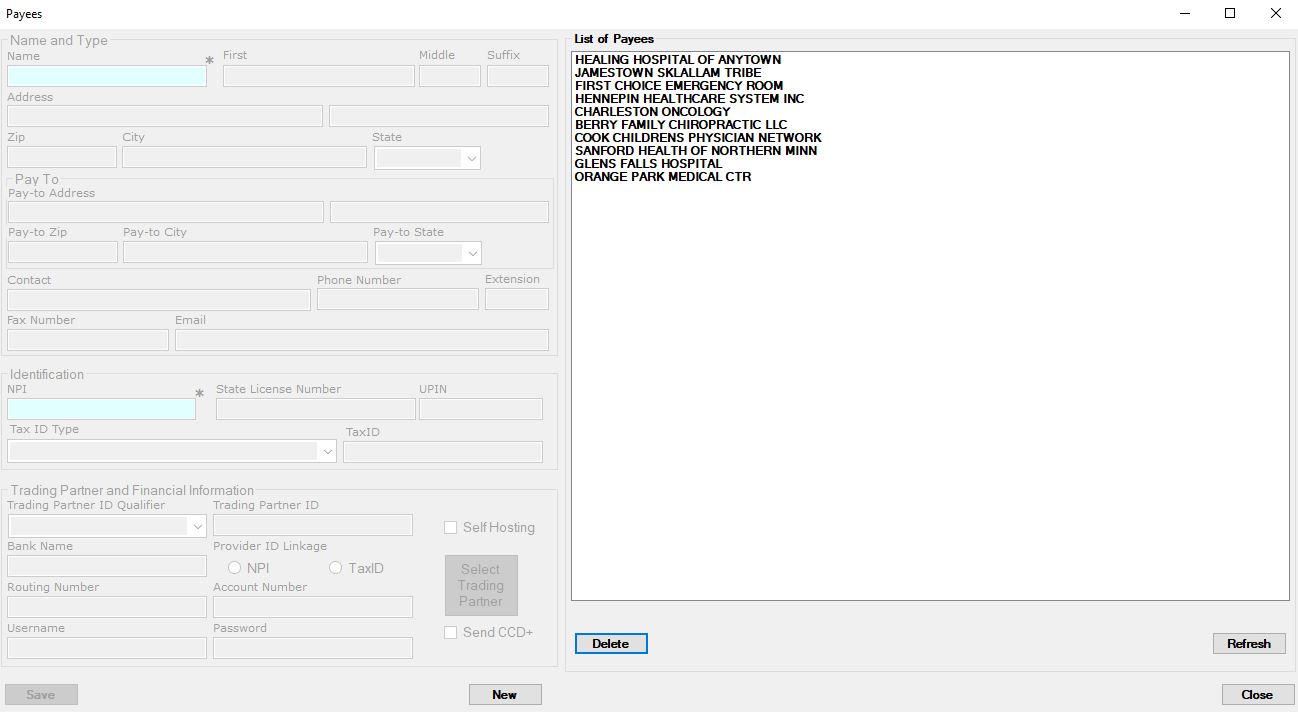Click the NPI input field
The image size is (1298, 712).
pos(102,409)
